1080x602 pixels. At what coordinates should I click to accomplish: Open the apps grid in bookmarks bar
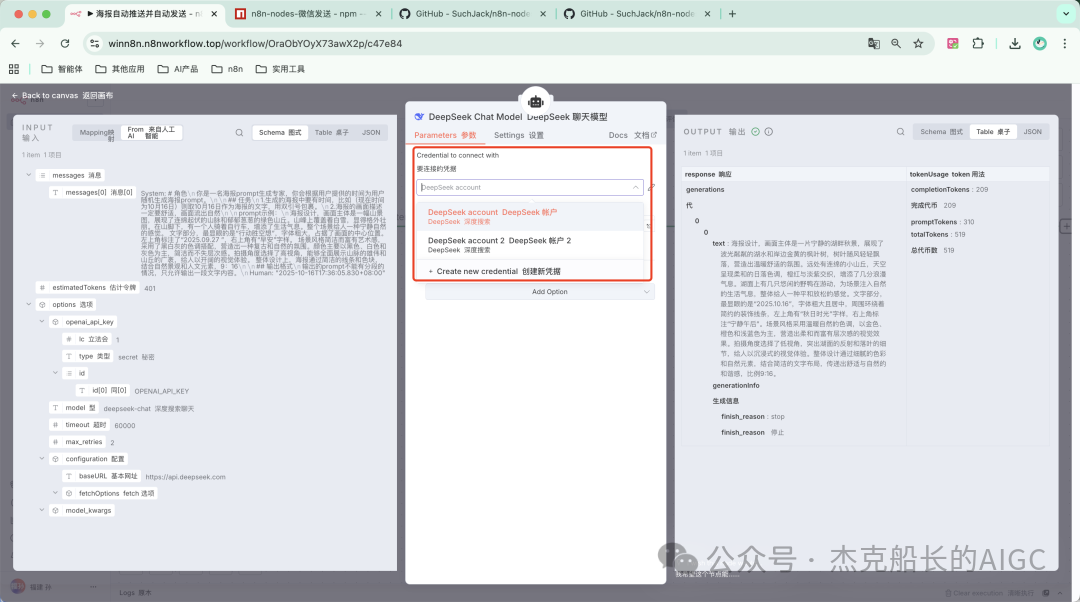(x=14, y=69)
